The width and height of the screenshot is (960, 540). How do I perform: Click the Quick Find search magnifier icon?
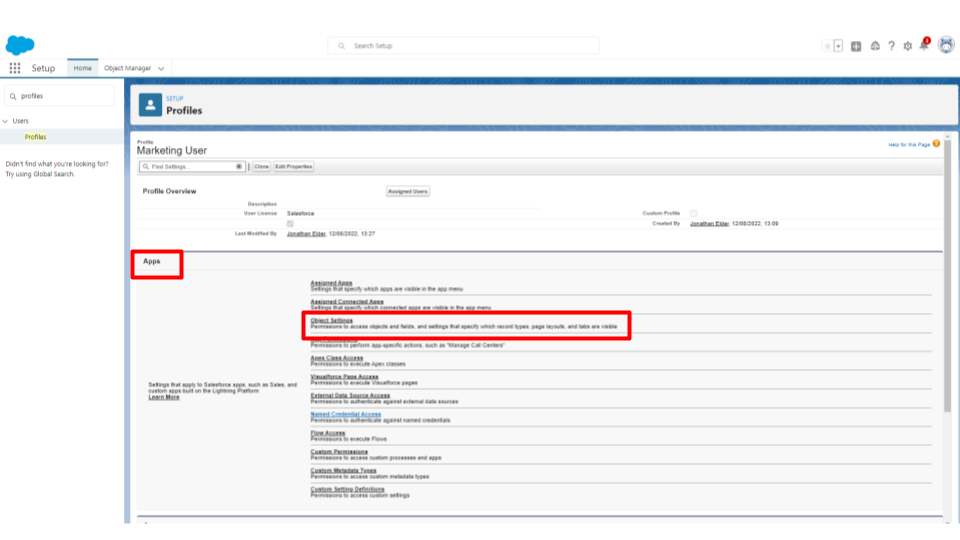[x=13, y=96]
